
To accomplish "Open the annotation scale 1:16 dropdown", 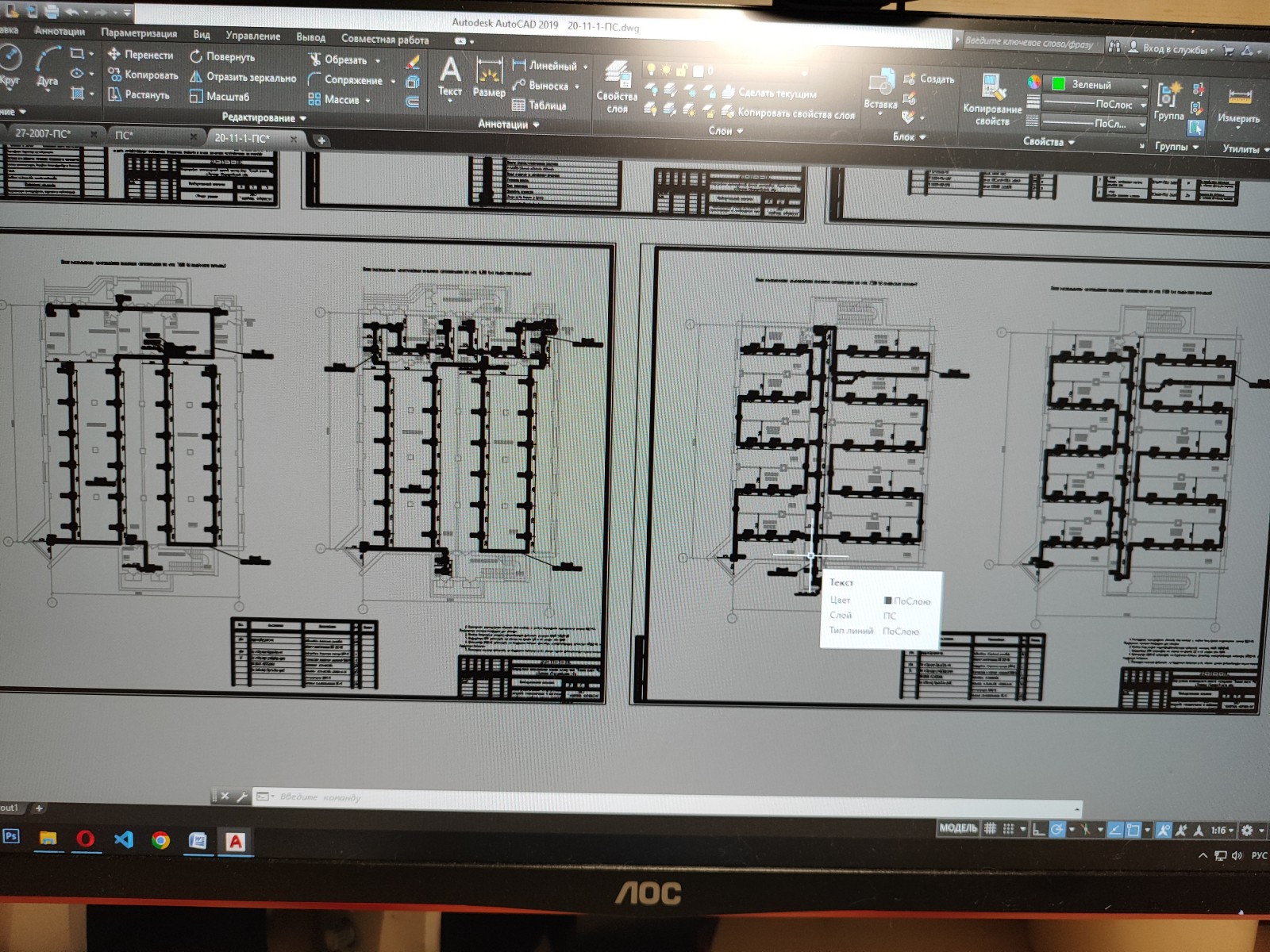I will [x=1222, y=831].
